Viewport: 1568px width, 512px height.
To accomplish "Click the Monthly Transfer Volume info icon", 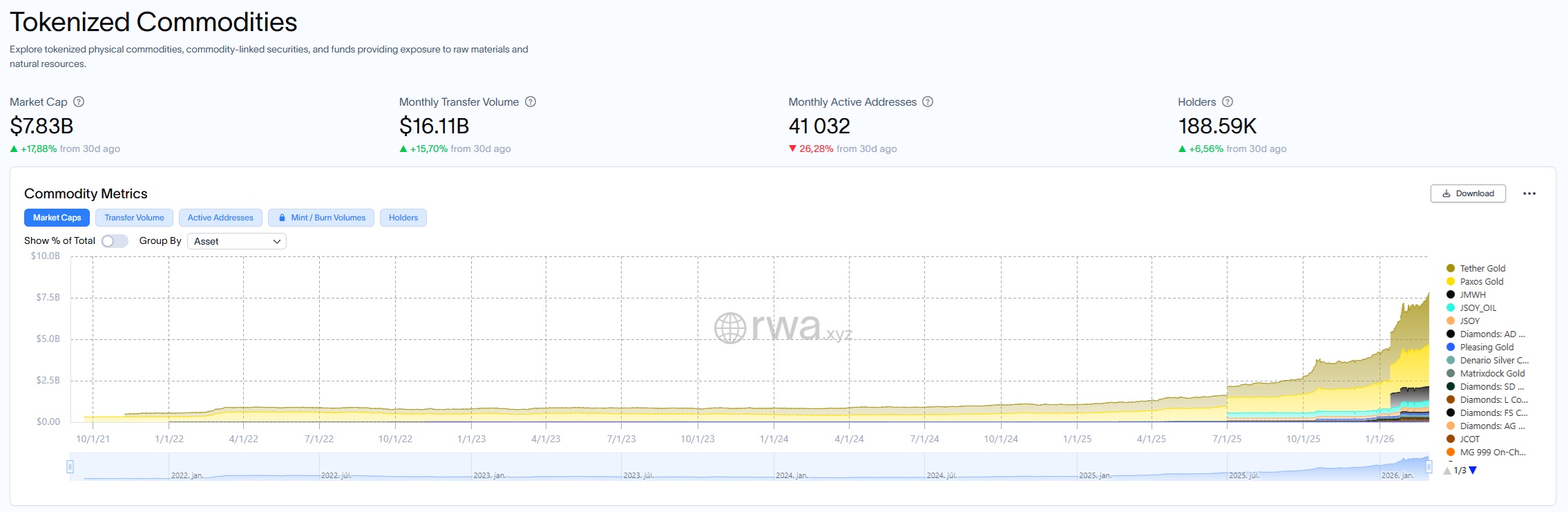I will [530, 102].
